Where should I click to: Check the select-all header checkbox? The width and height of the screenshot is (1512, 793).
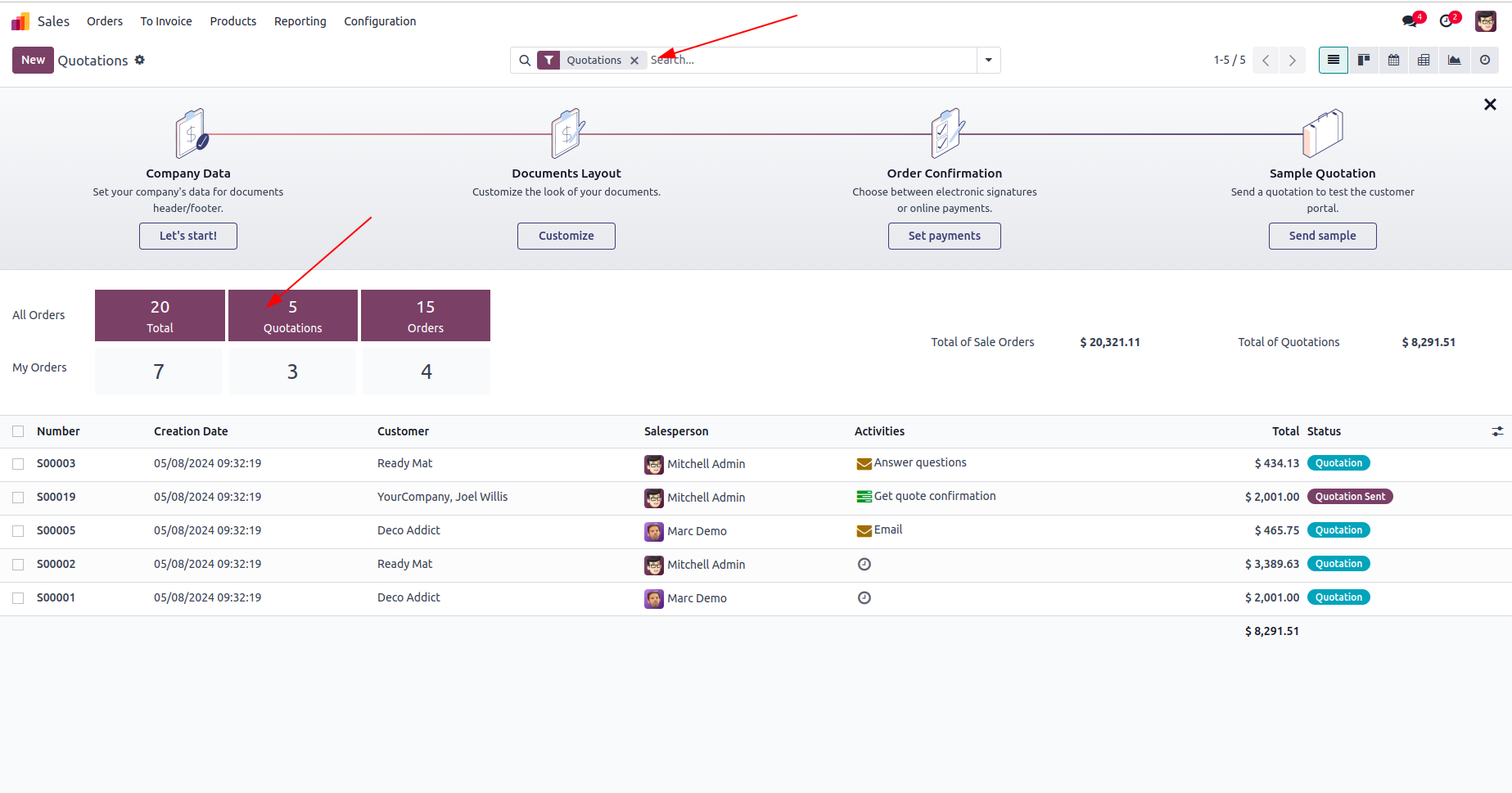click(18, 431)
